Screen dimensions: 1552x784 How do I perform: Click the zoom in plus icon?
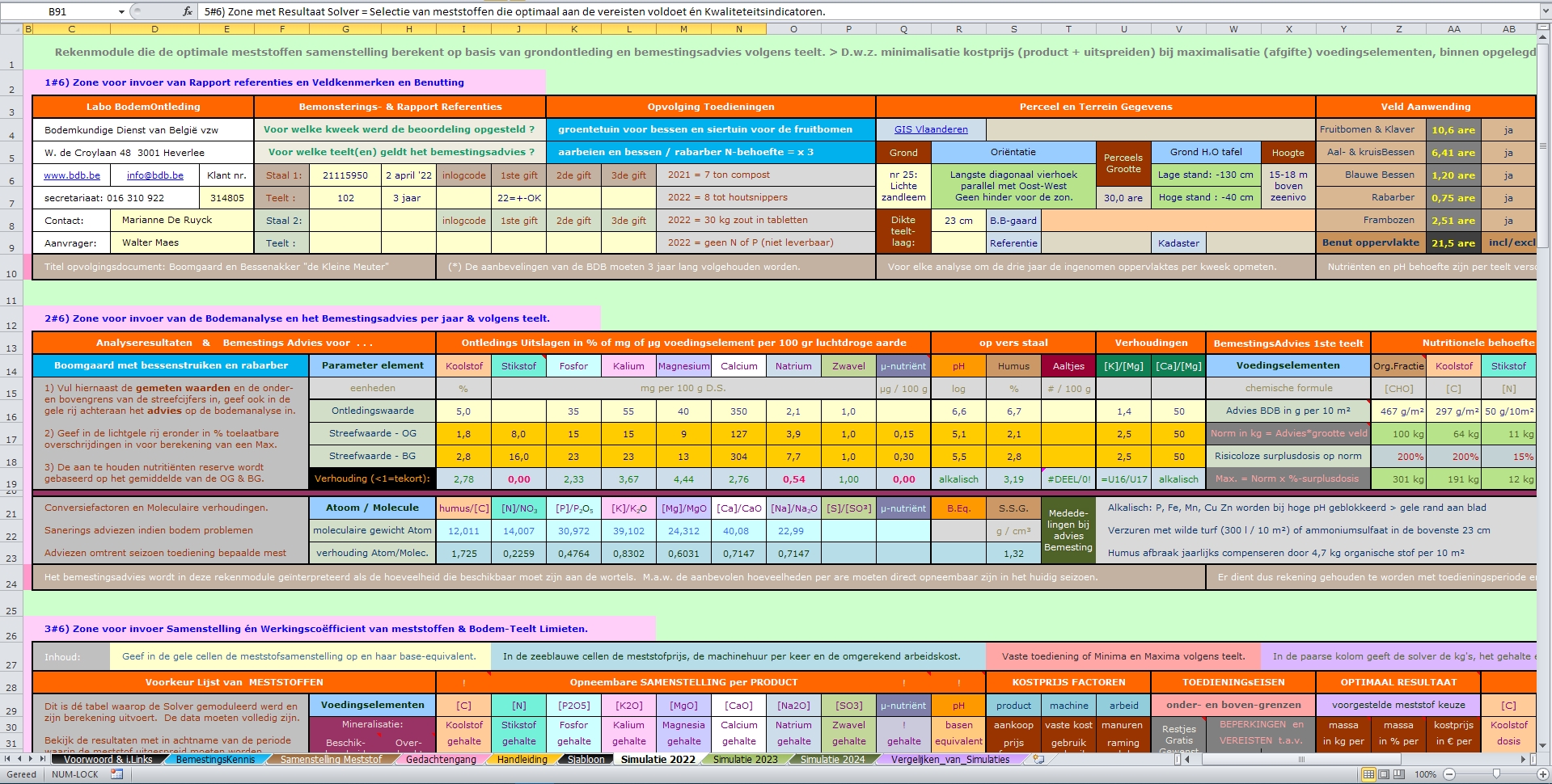click(1543, 774)
